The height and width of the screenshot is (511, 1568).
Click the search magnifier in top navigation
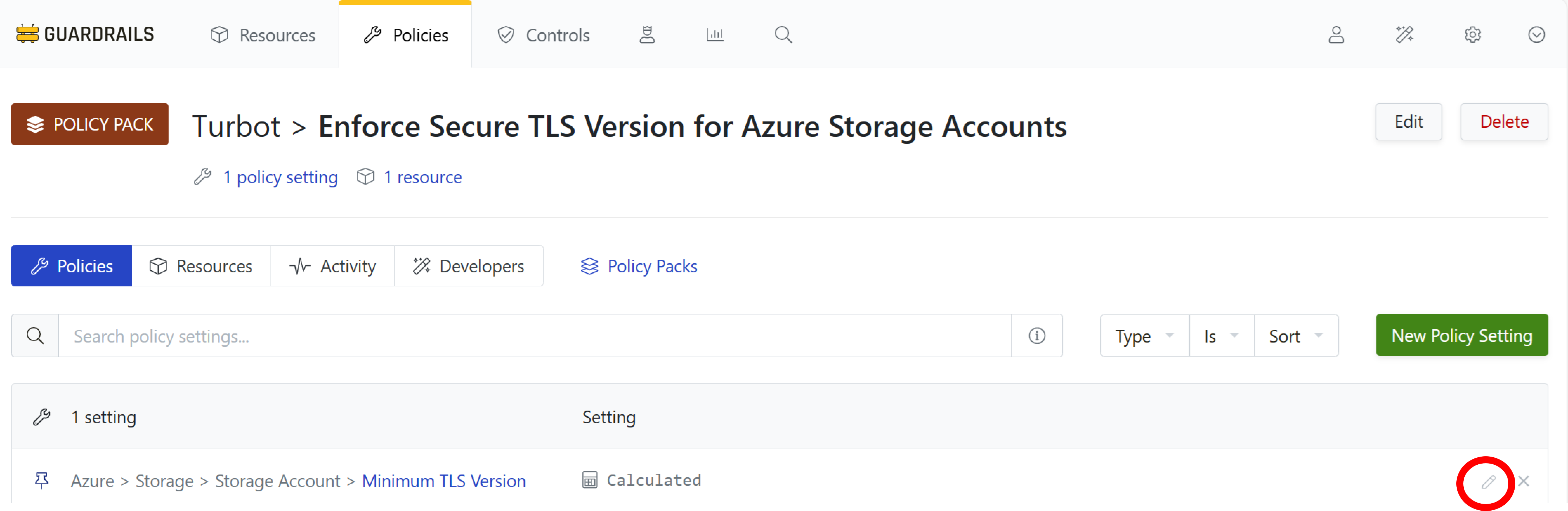783,35
